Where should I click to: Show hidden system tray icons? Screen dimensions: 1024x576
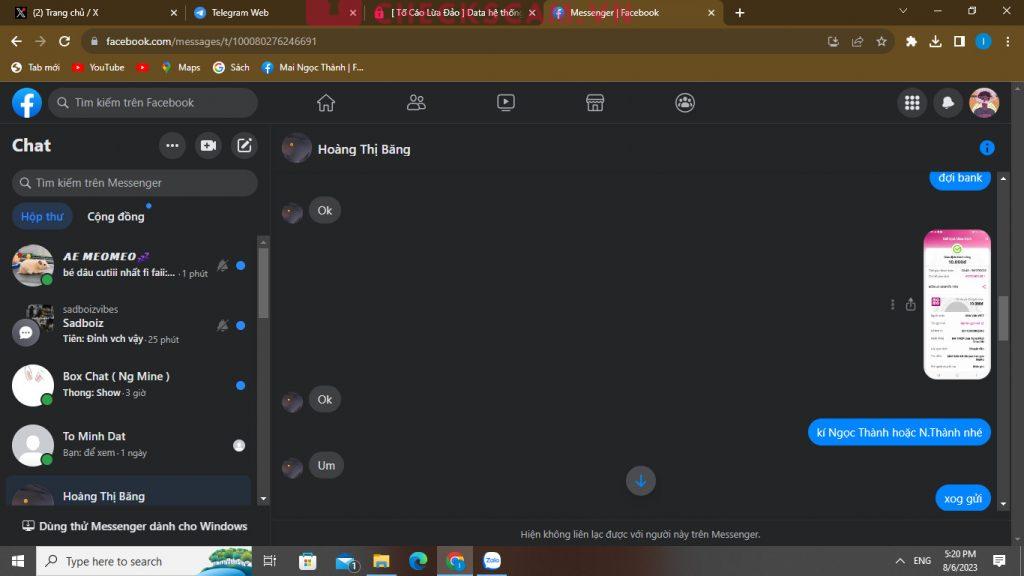[900, 561]
